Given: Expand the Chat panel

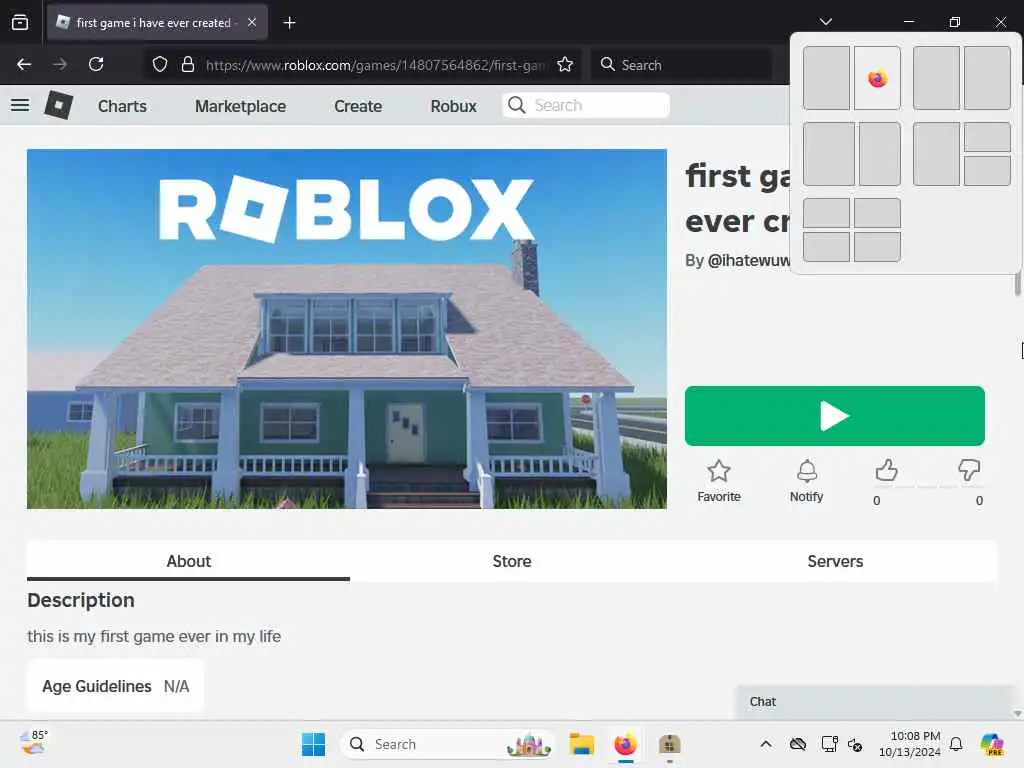Looking at the screenshot, I should point(874,701).
